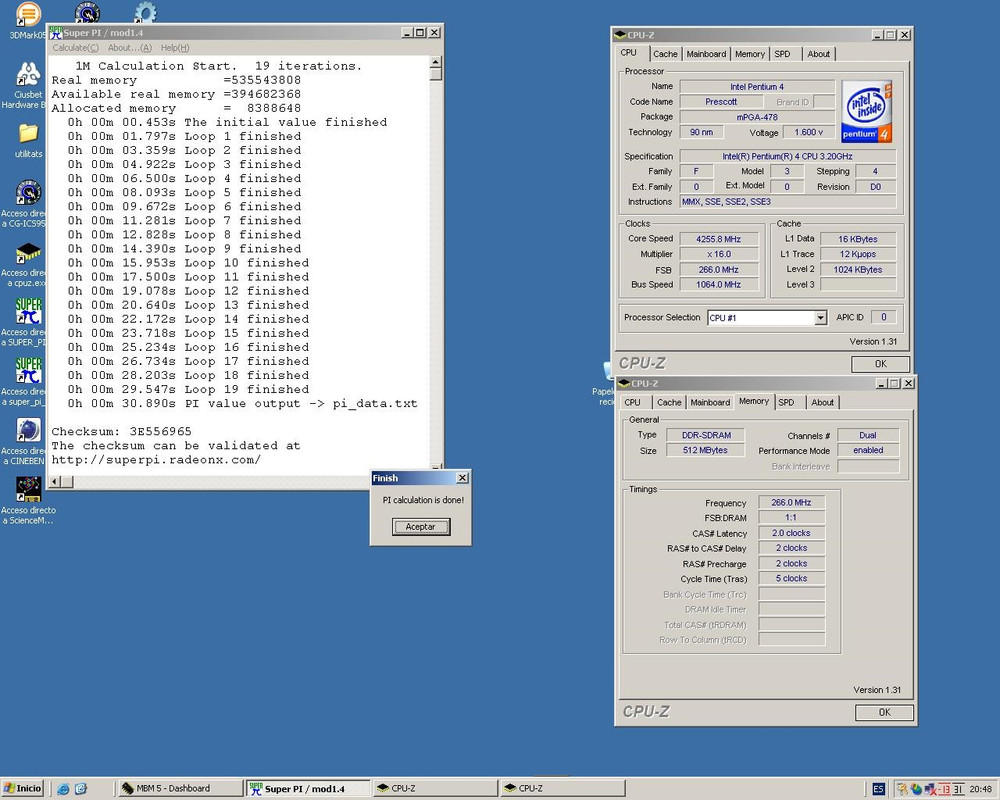Select Mainboard tab in lower CPU-Z window
The height and width of the screenshot is (800, 1000).
click(710, 403)
